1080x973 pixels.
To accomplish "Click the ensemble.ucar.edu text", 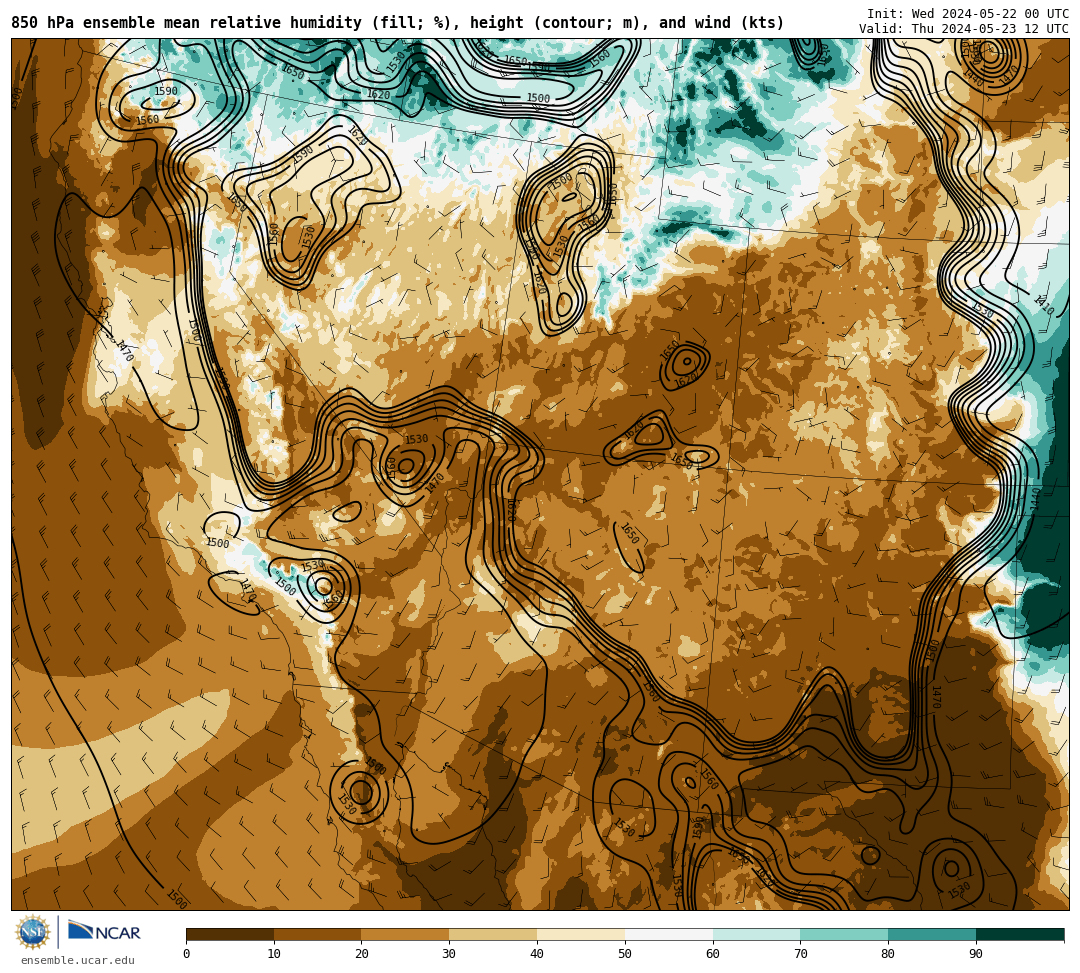I will (x=78, y=960).
